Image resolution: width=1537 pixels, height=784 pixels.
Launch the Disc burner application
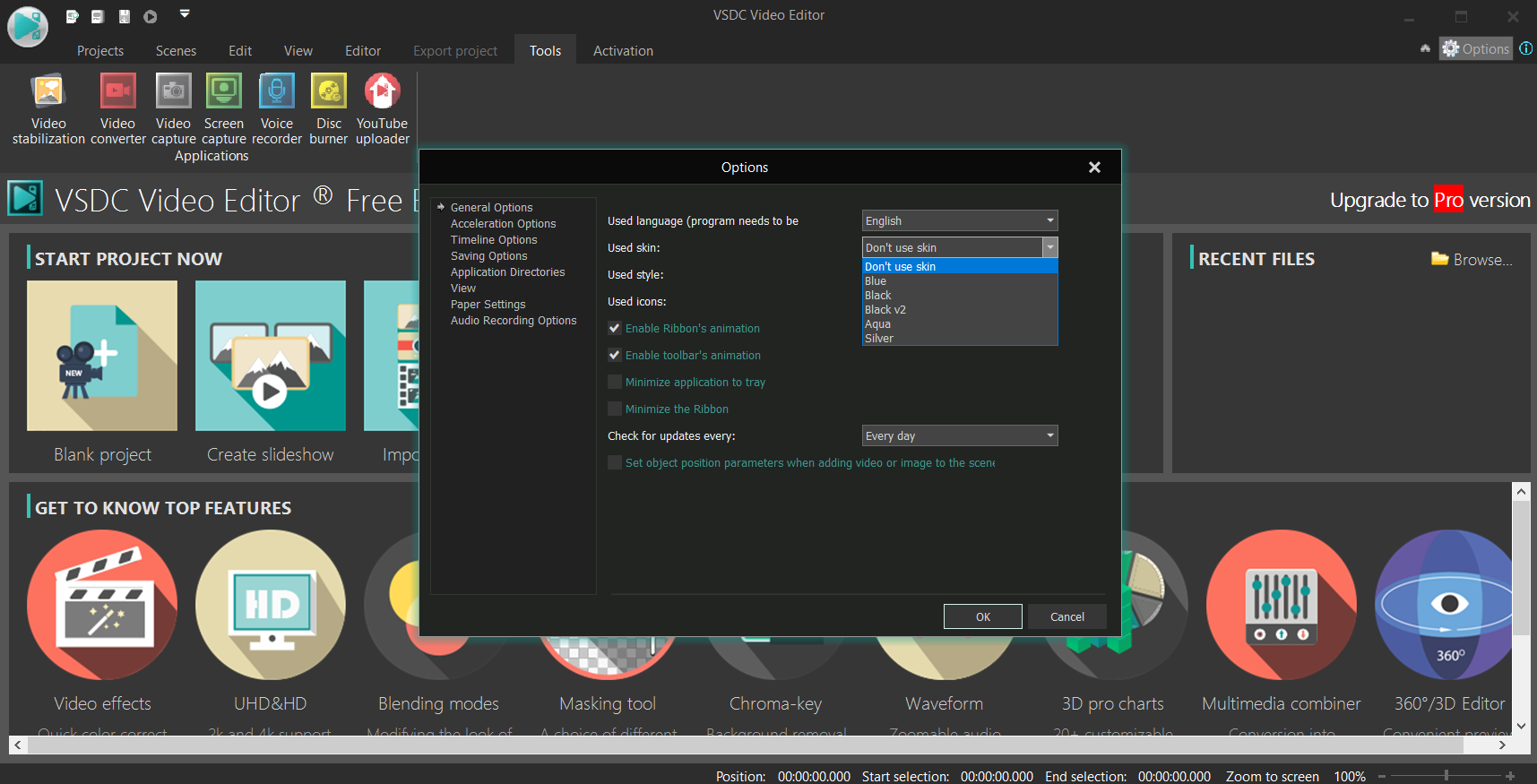tap(329, 108)
